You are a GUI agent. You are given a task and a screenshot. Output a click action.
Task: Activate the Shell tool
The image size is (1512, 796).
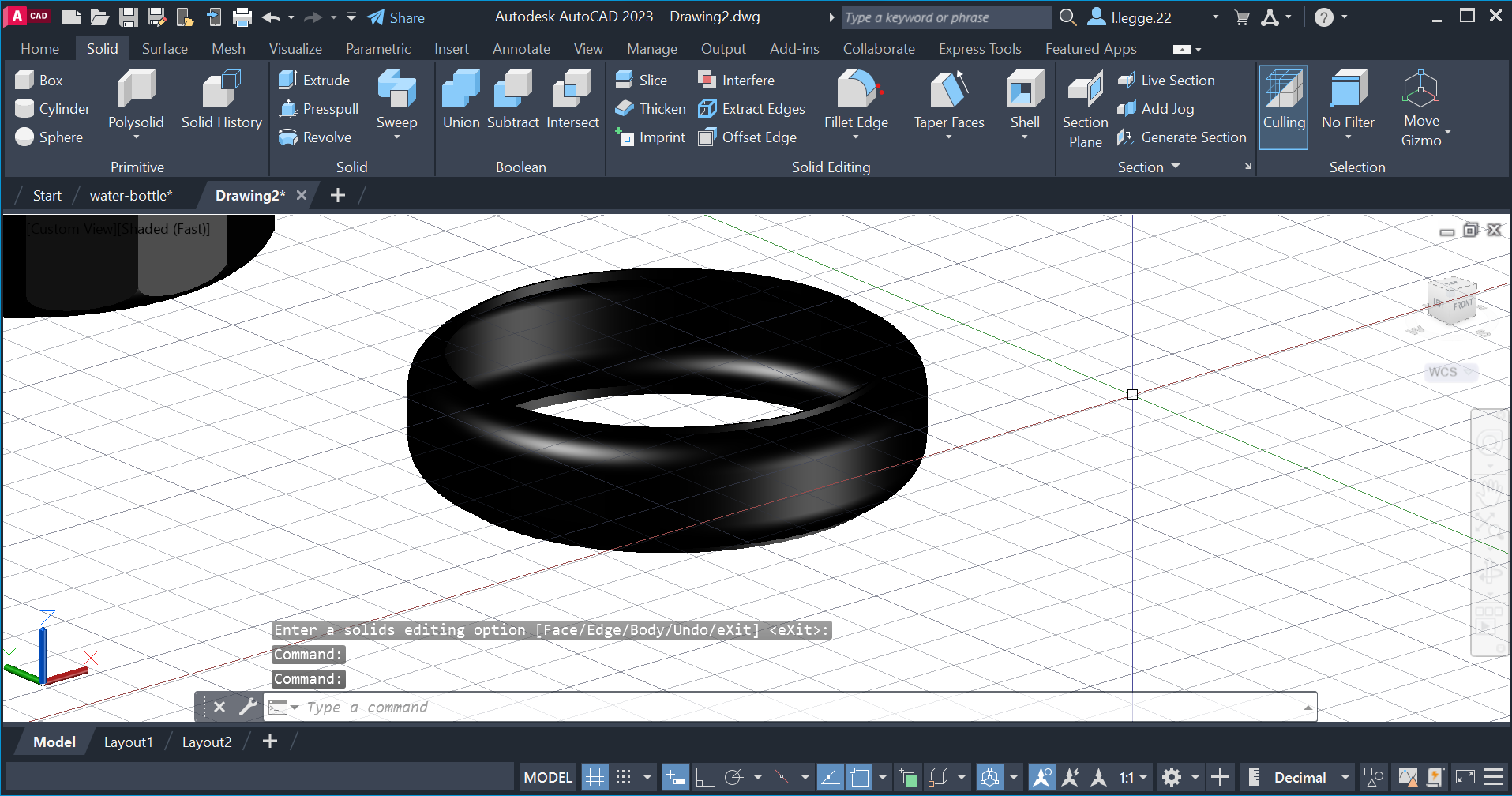[1025, 99]
